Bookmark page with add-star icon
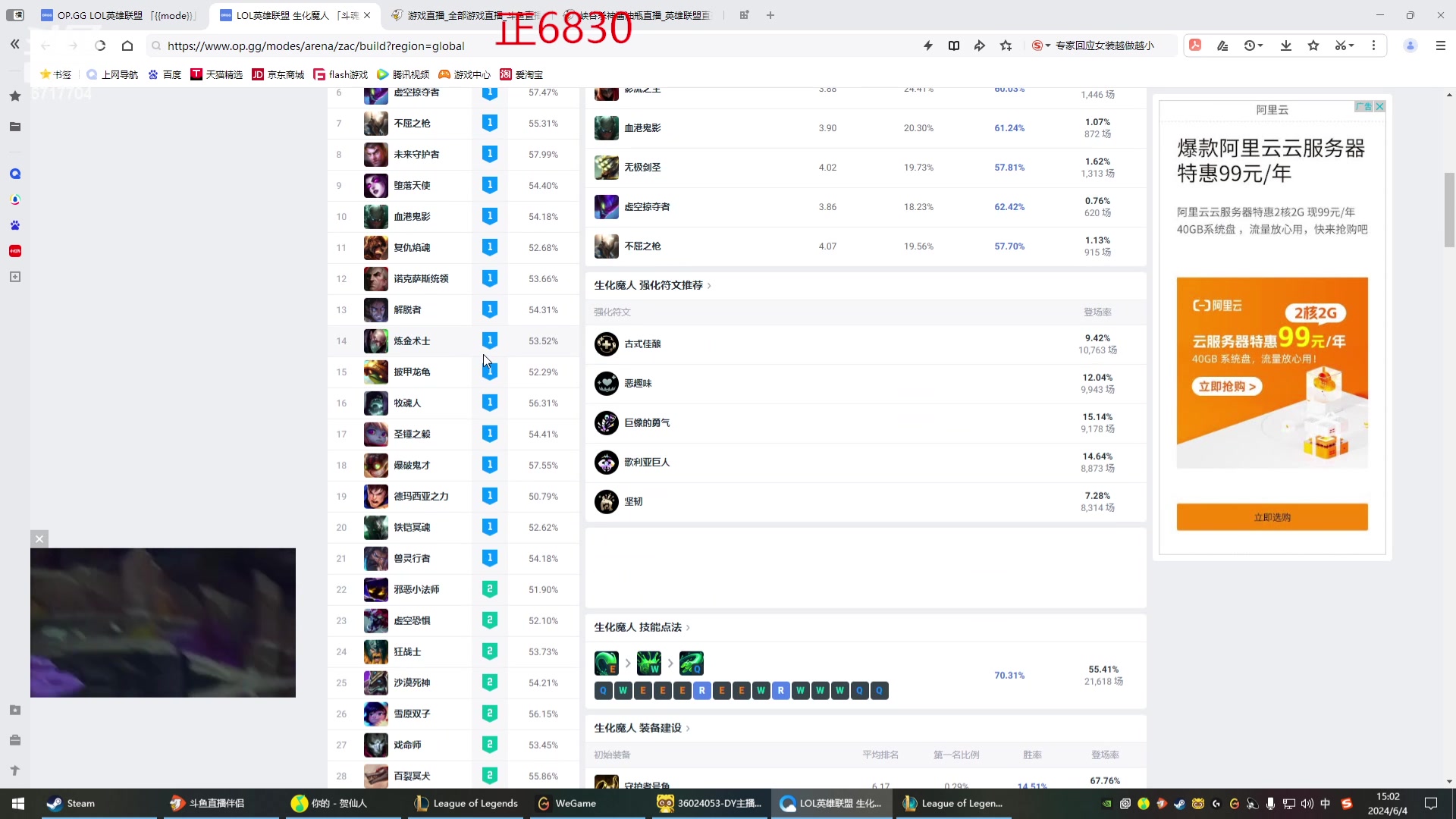This screenshot has width=1456, height=819. pos(1006,45)
